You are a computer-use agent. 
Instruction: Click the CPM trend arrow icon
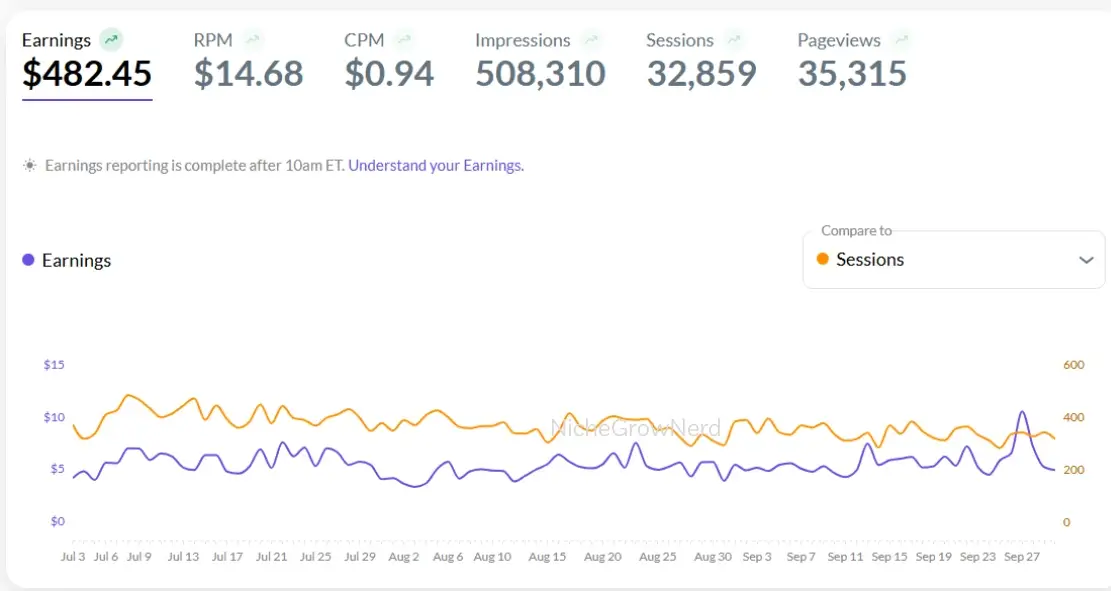pyautogui.click(x=404, y=41)
